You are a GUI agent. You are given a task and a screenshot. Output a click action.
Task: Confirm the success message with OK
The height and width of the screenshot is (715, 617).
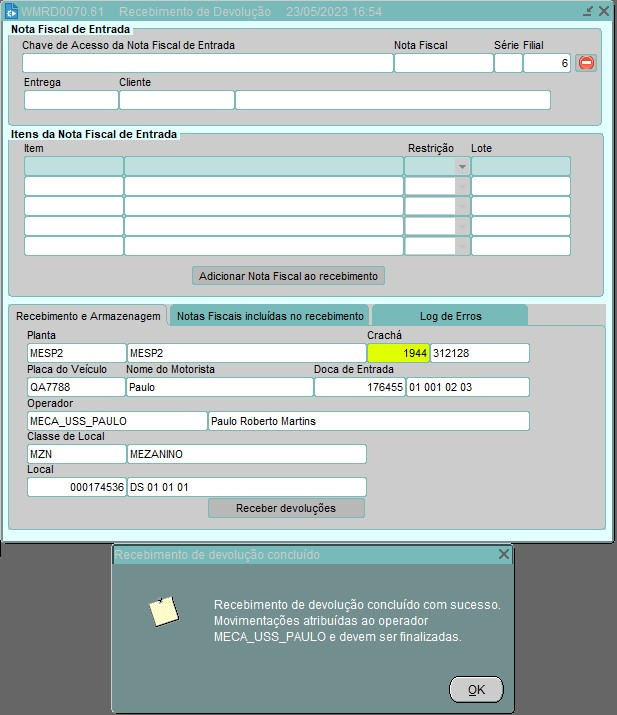[476, 689]
